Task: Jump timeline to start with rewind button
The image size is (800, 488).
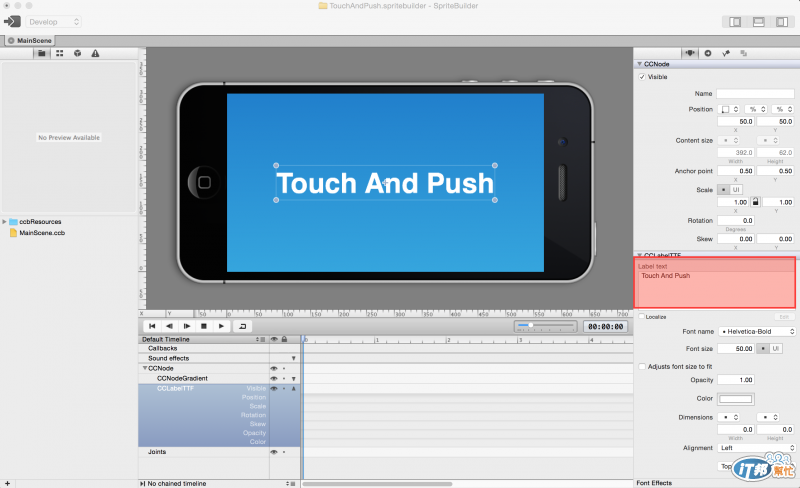Action: [x=152, y=326]
